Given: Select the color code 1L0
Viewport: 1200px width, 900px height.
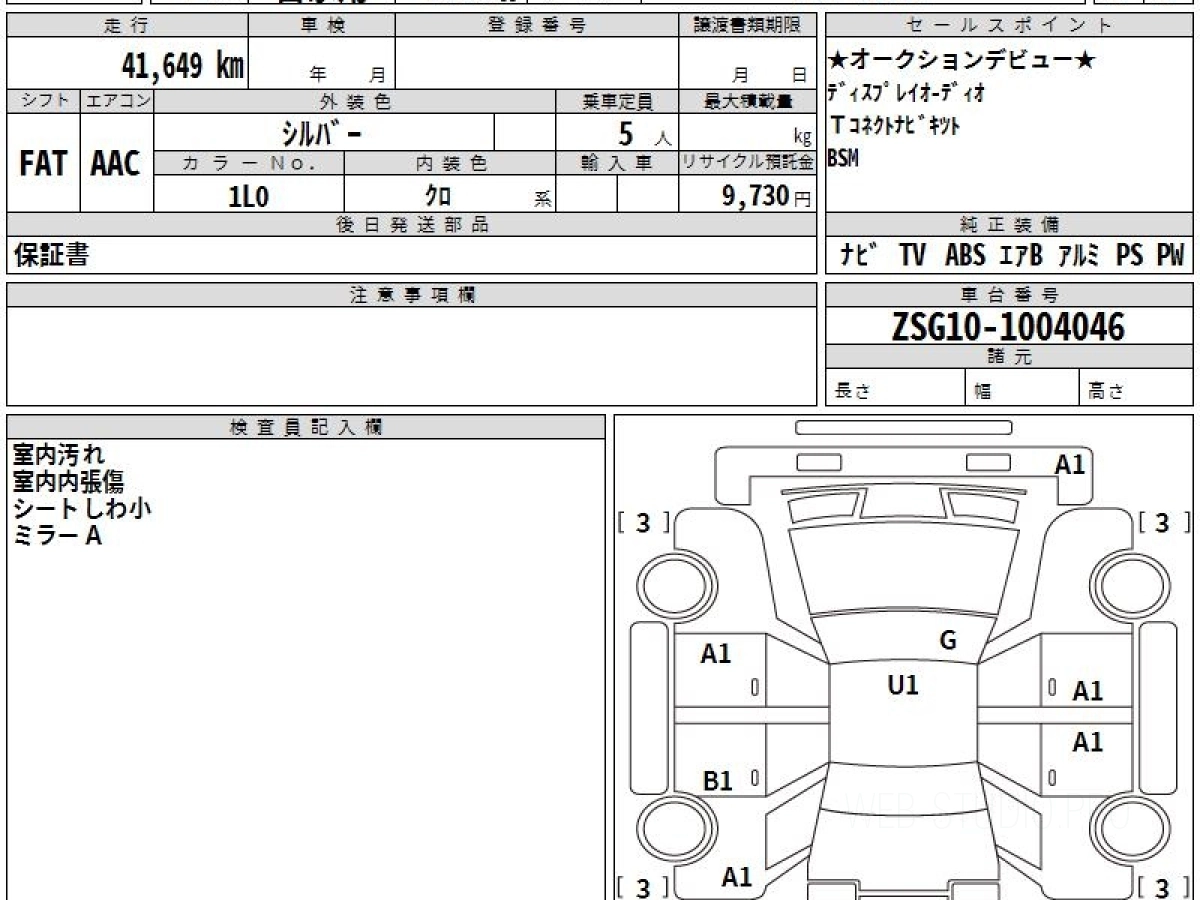Looking at the screenshot, I should 249,197.
